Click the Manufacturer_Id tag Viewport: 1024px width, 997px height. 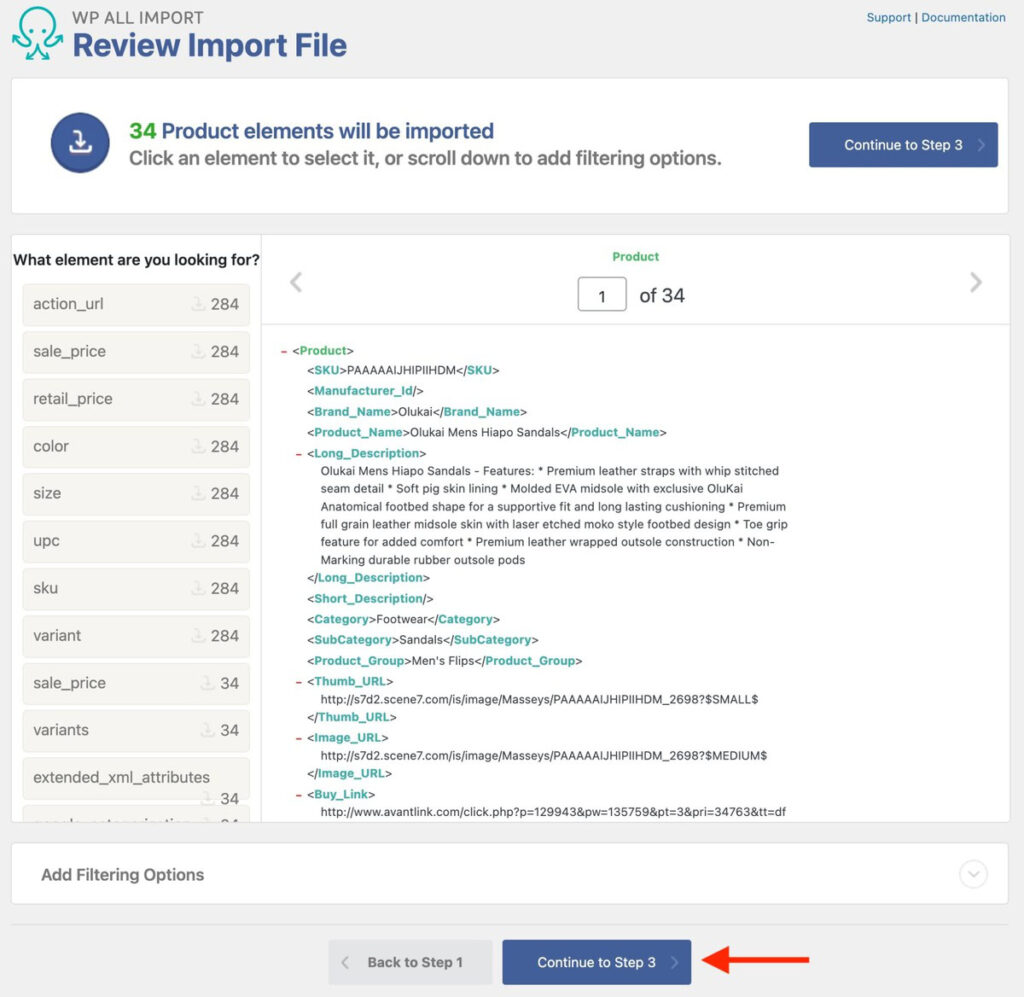click(x=365, y=391)
